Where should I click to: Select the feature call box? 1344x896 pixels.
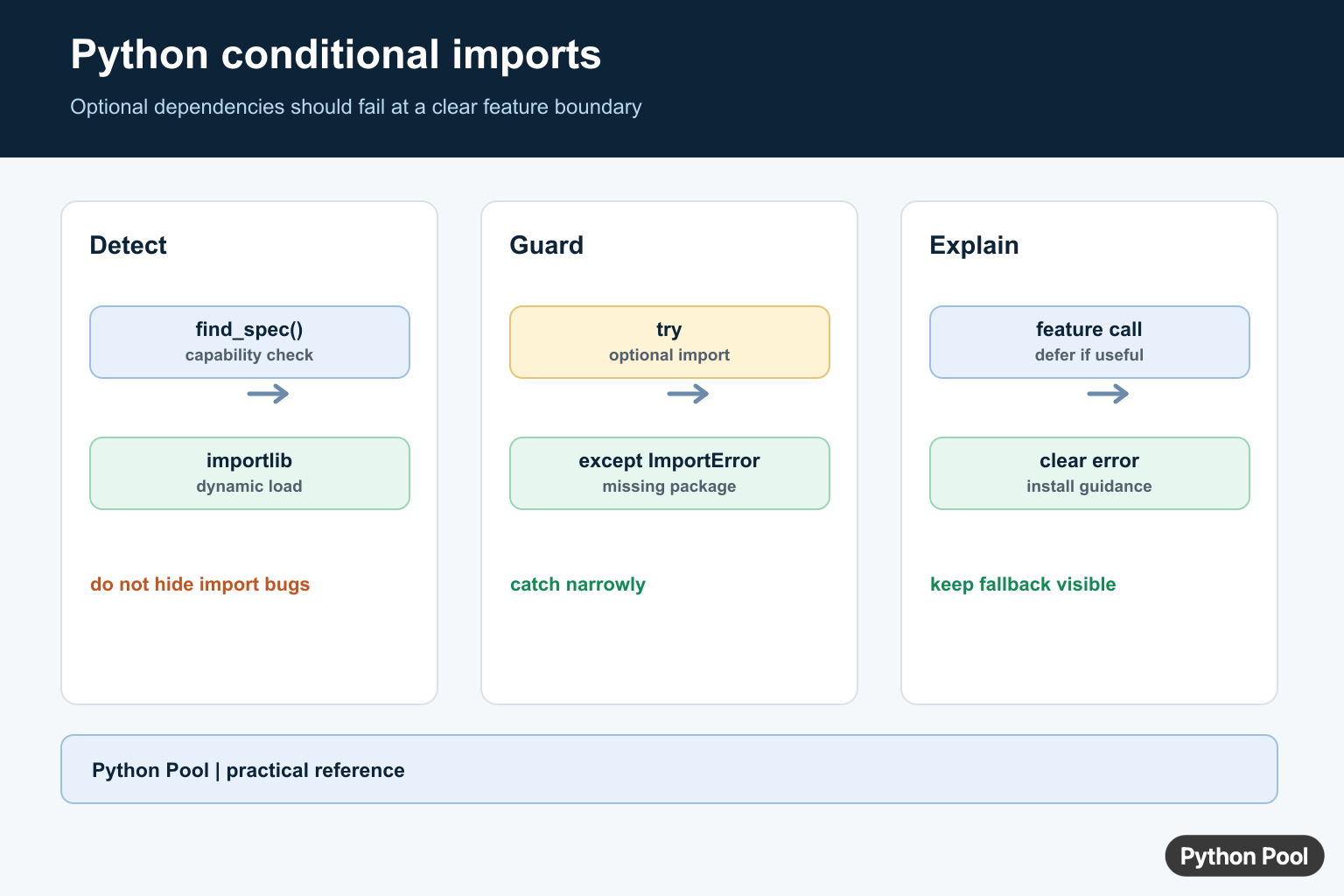coord(1089,342)
